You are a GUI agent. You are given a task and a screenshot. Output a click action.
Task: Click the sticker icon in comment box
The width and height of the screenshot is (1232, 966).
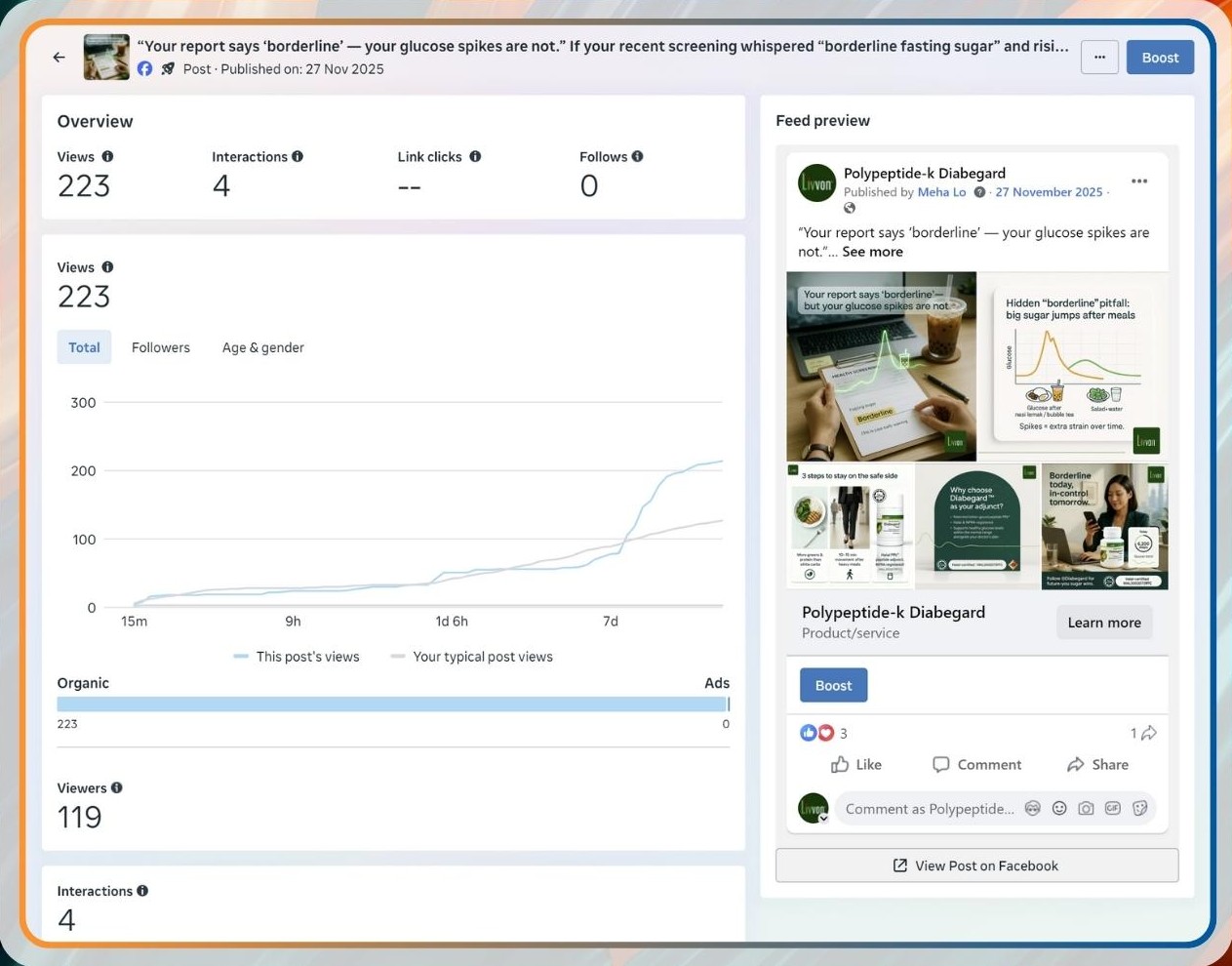click(x=1139, y=808)
